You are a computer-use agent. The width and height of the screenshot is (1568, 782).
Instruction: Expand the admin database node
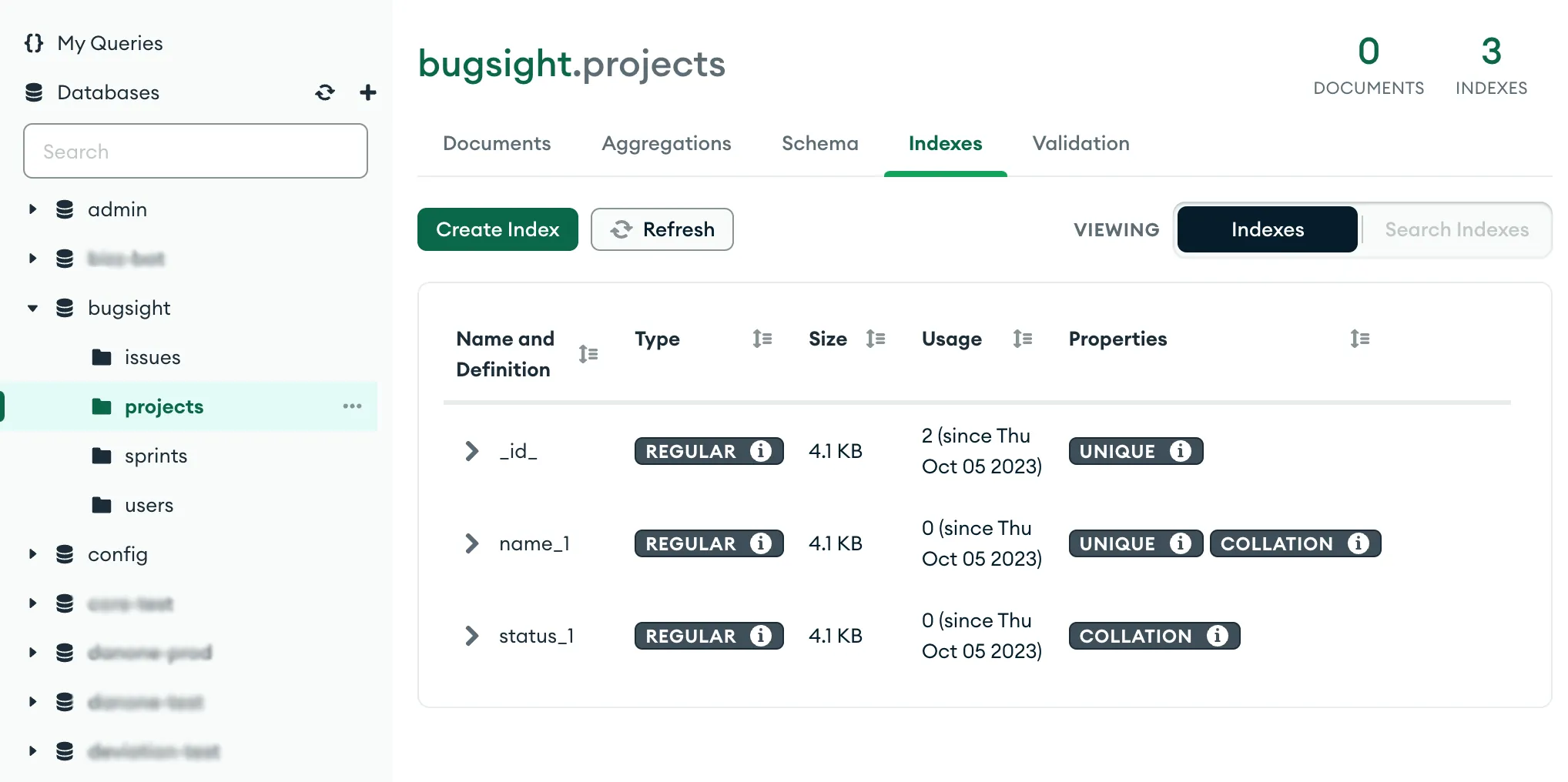32,209
